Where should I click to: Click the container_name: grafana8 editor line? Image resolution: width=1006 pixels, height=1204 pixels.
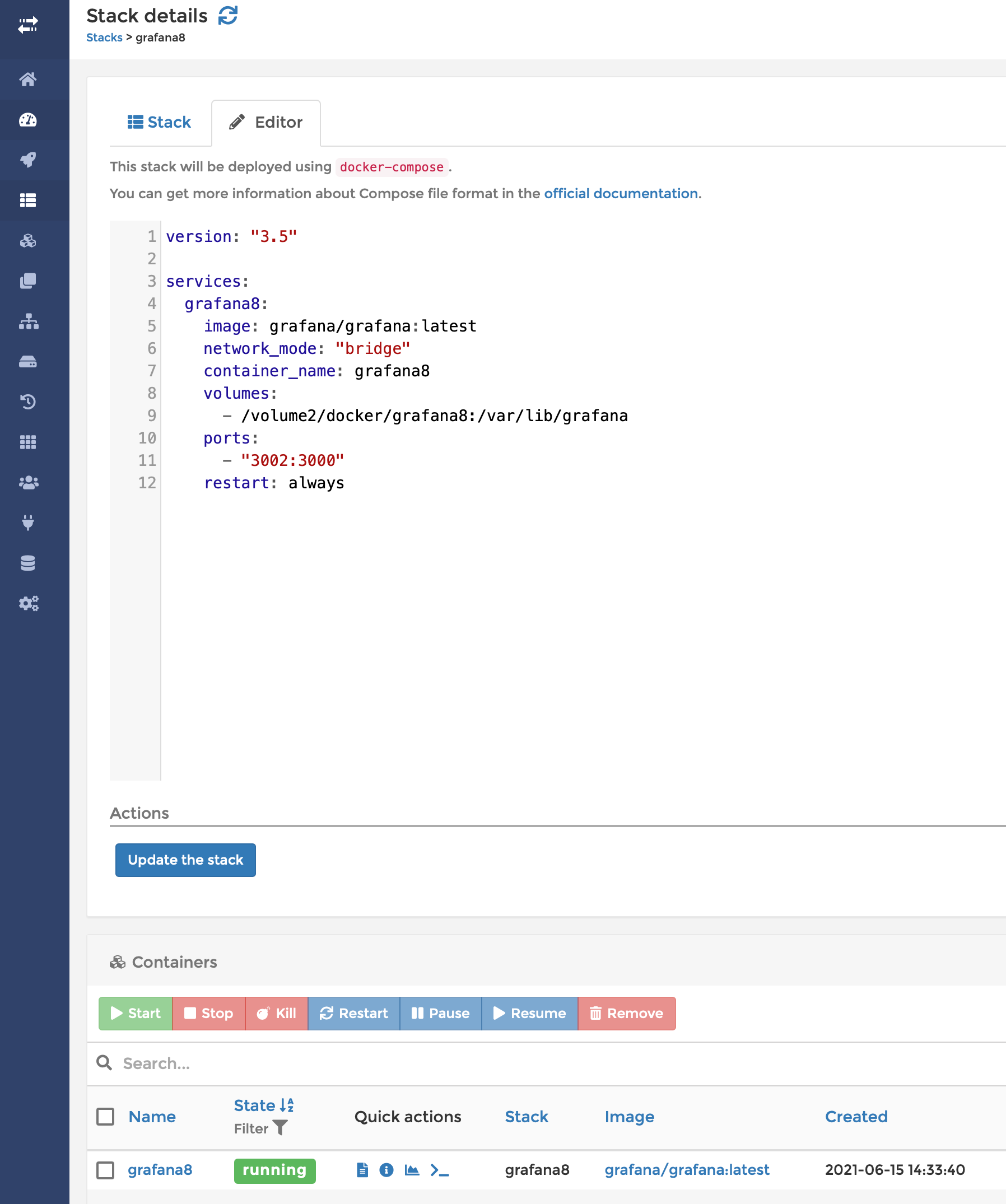tap(316, 371)
